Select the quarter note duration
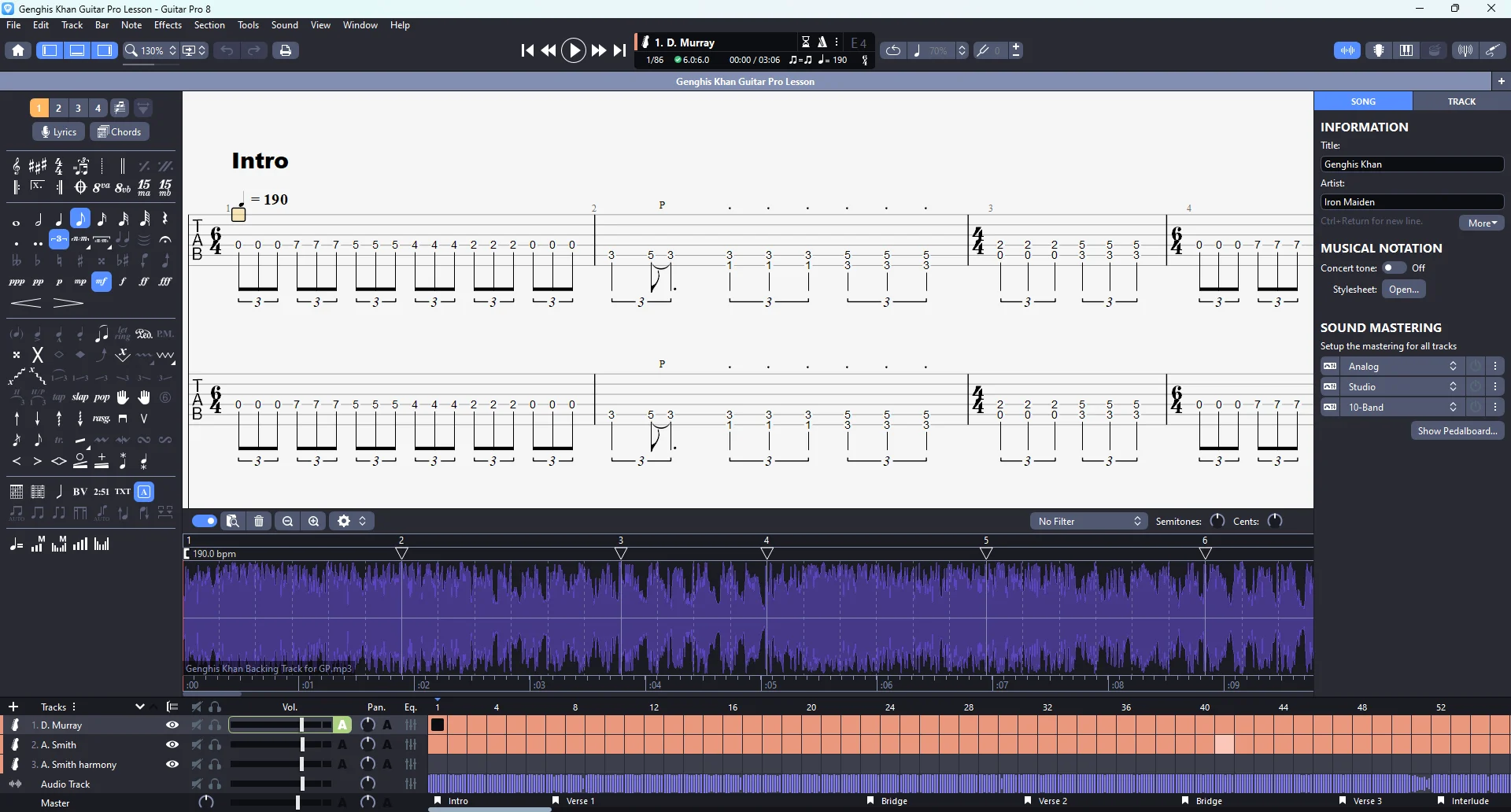This screenshot has width=1511, height=812. 59,219
